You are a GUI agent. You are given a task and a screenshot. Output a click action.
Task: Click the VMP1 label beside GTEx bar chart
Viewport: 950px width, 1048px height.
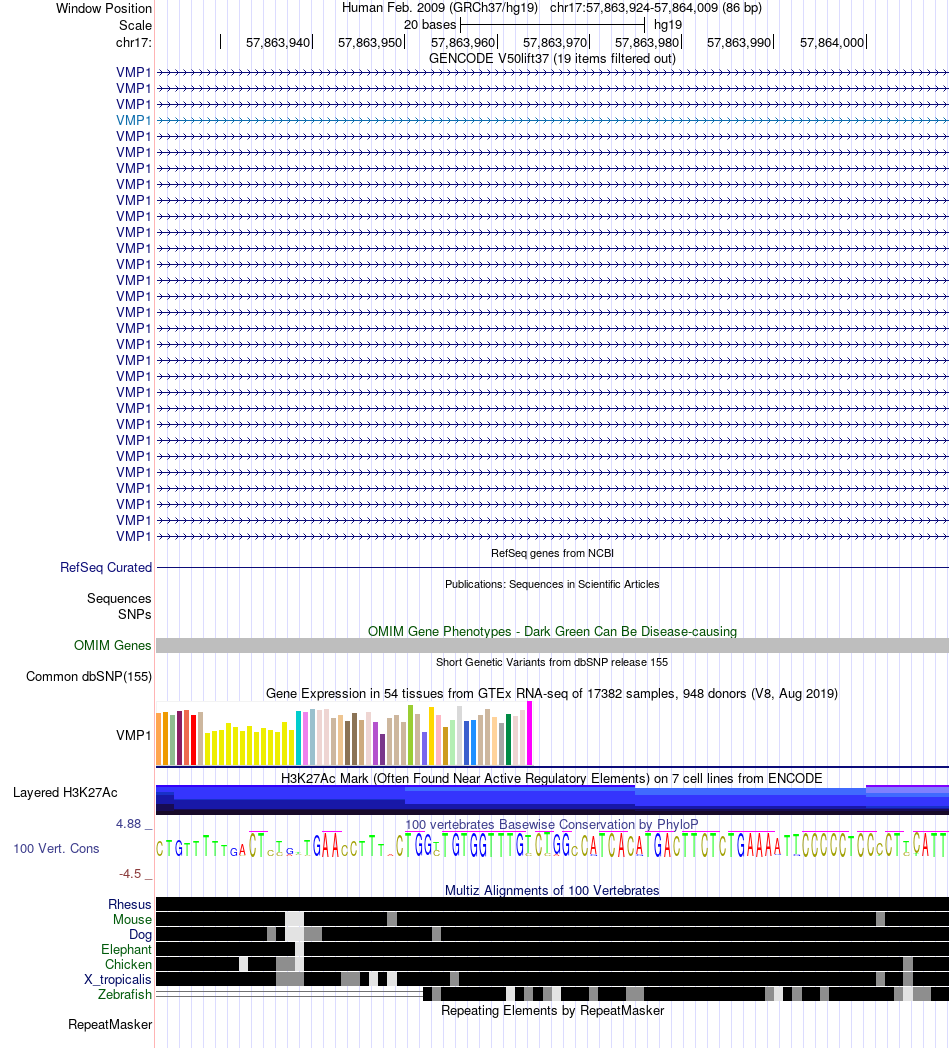(134, 735)
